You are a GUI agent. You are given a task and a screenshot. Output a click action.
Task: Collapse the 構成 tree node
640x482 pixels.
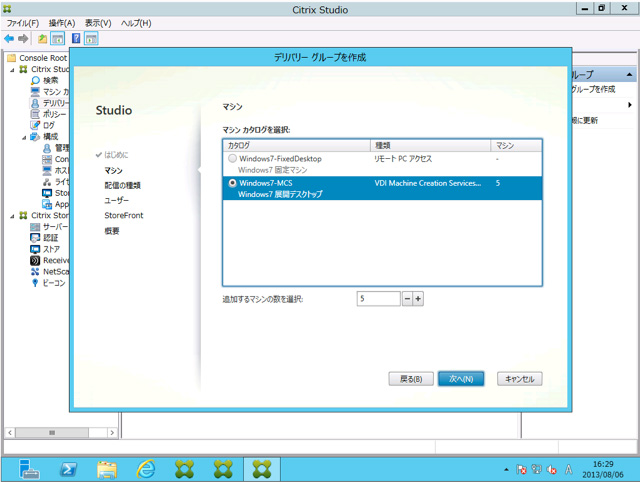pos(24,138)
